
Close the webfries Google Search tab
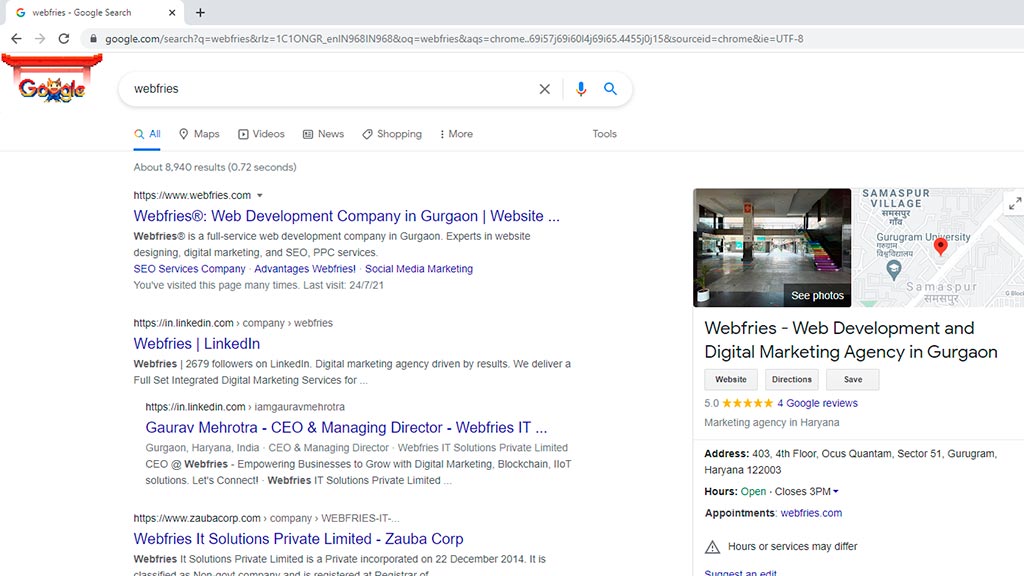pyautogui.click(x=172, y=12)
